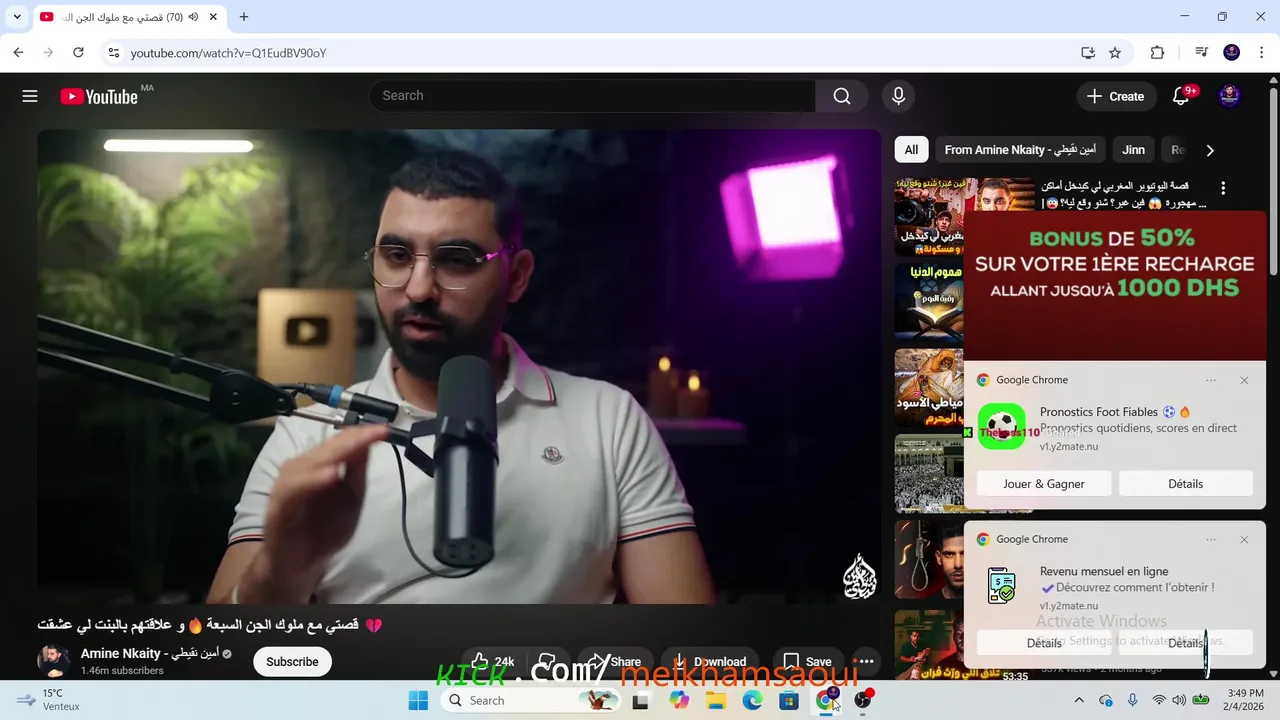Open Microsoft Store from the taskbar
Screen dimensions: 1280x720
(x=789, y=701)
